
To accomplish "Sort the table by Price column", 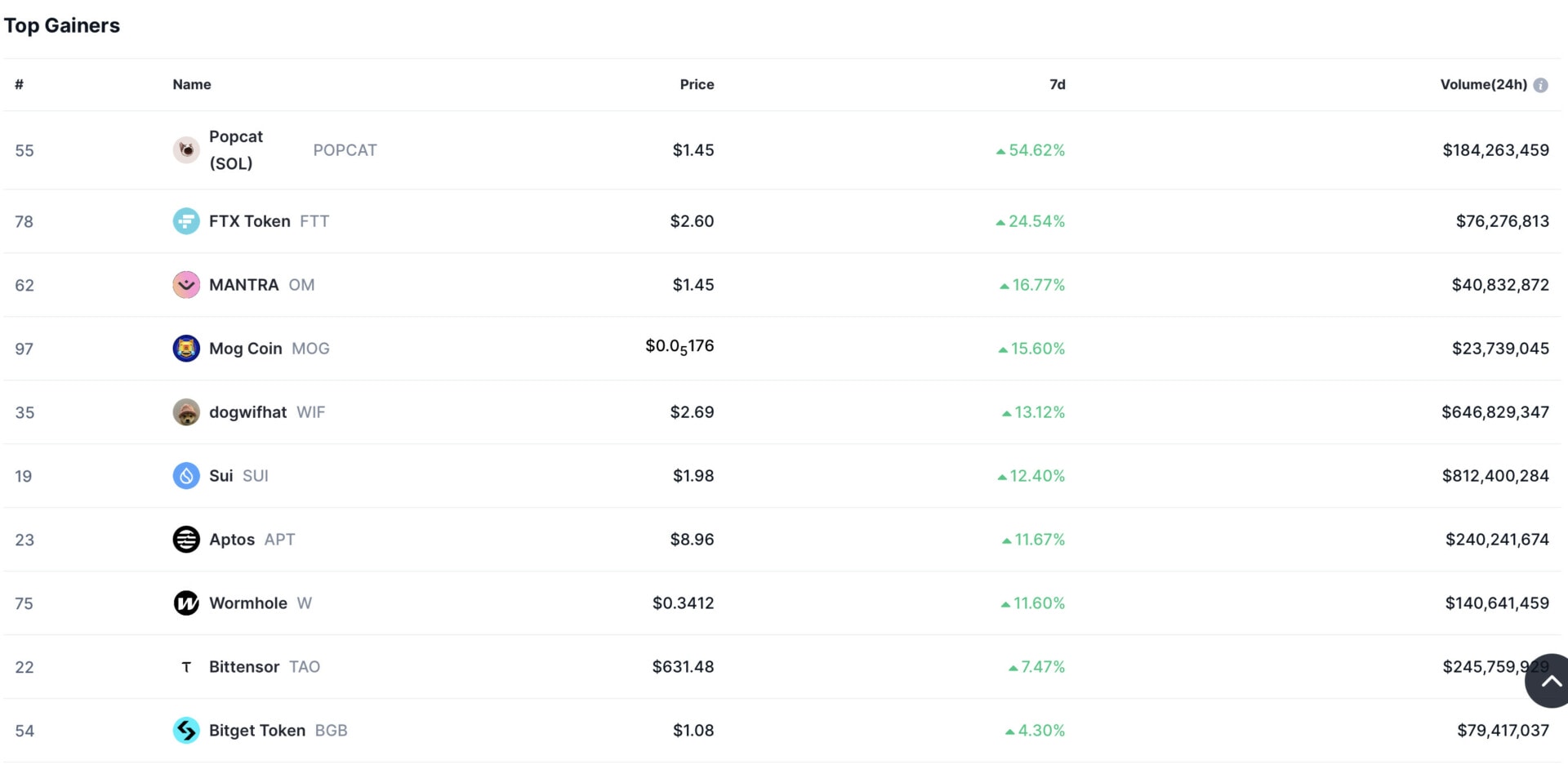I will [x=697, y=84].
